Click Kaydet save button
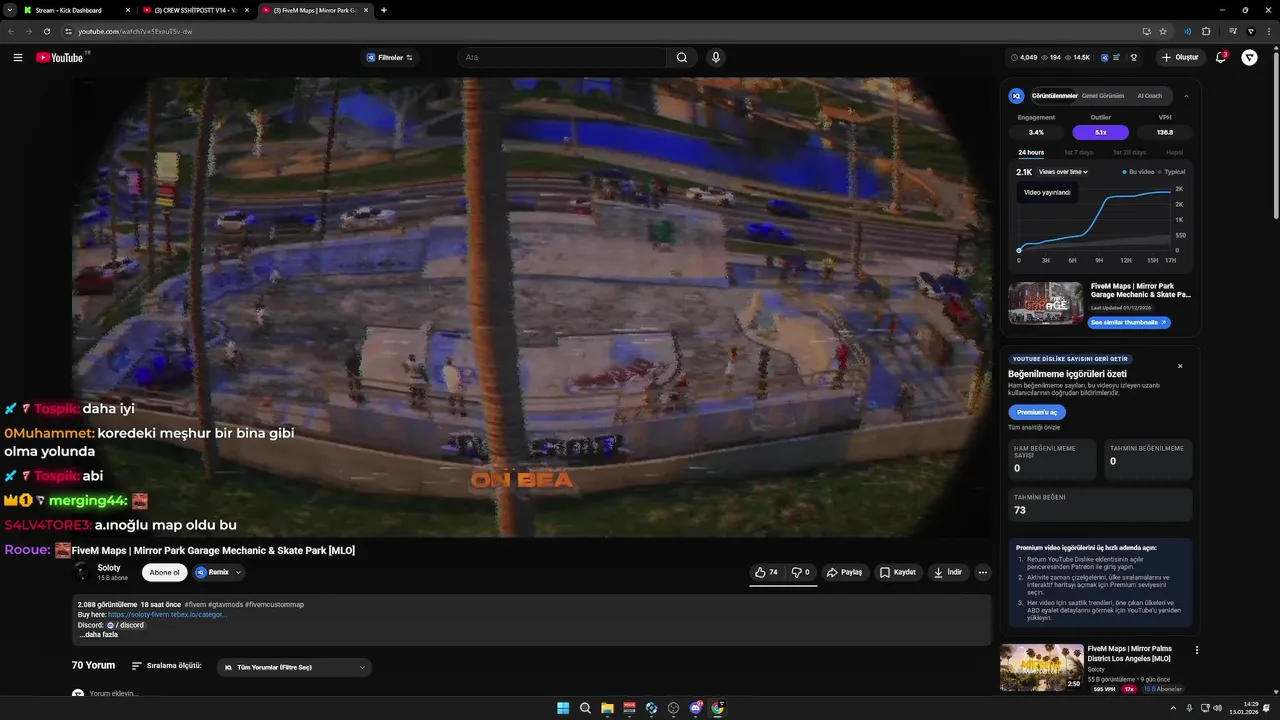The image size is (1280, 720). (x=897, y=573)
